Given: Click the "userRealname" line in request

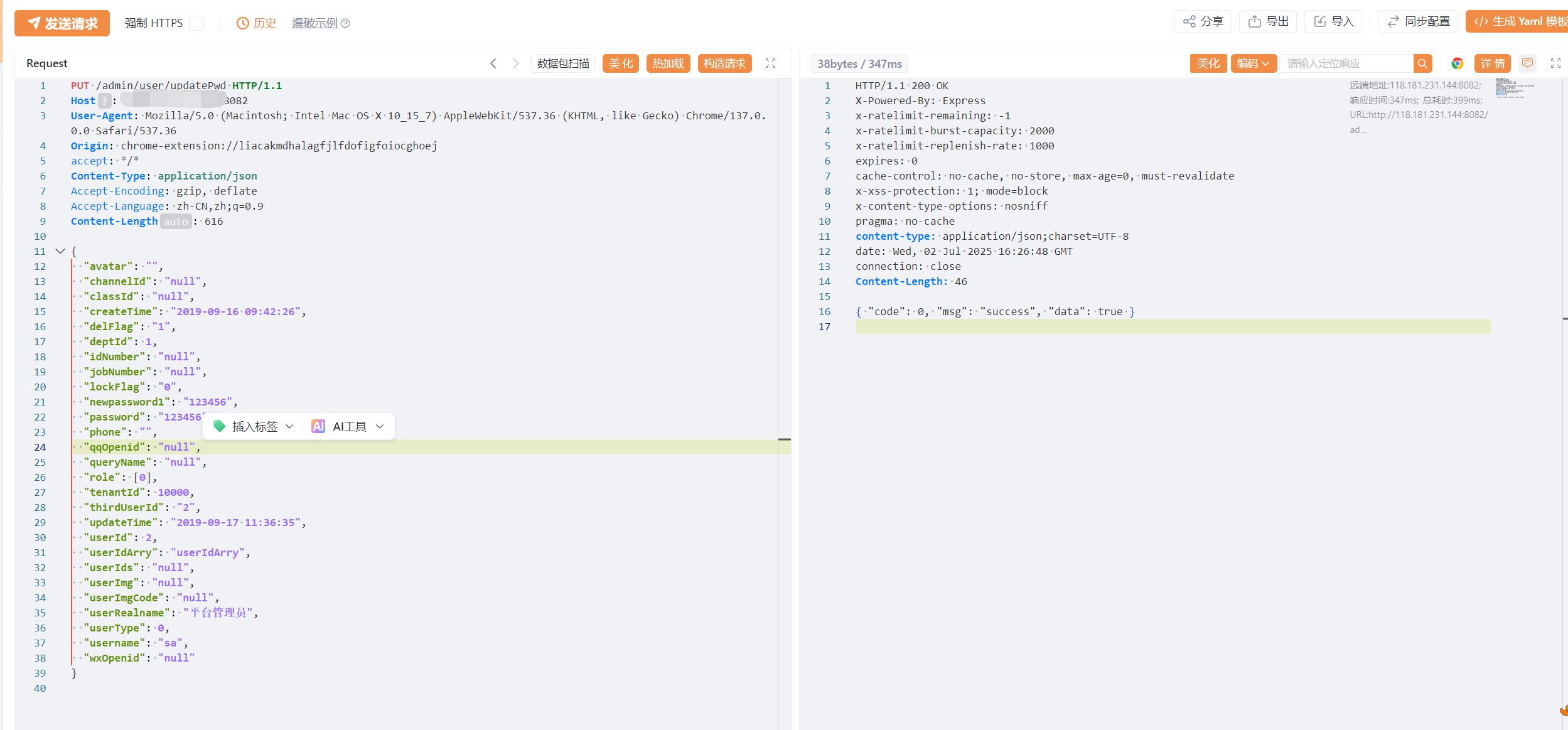Looking at the screenshot, I should click(x=171, y=613).
